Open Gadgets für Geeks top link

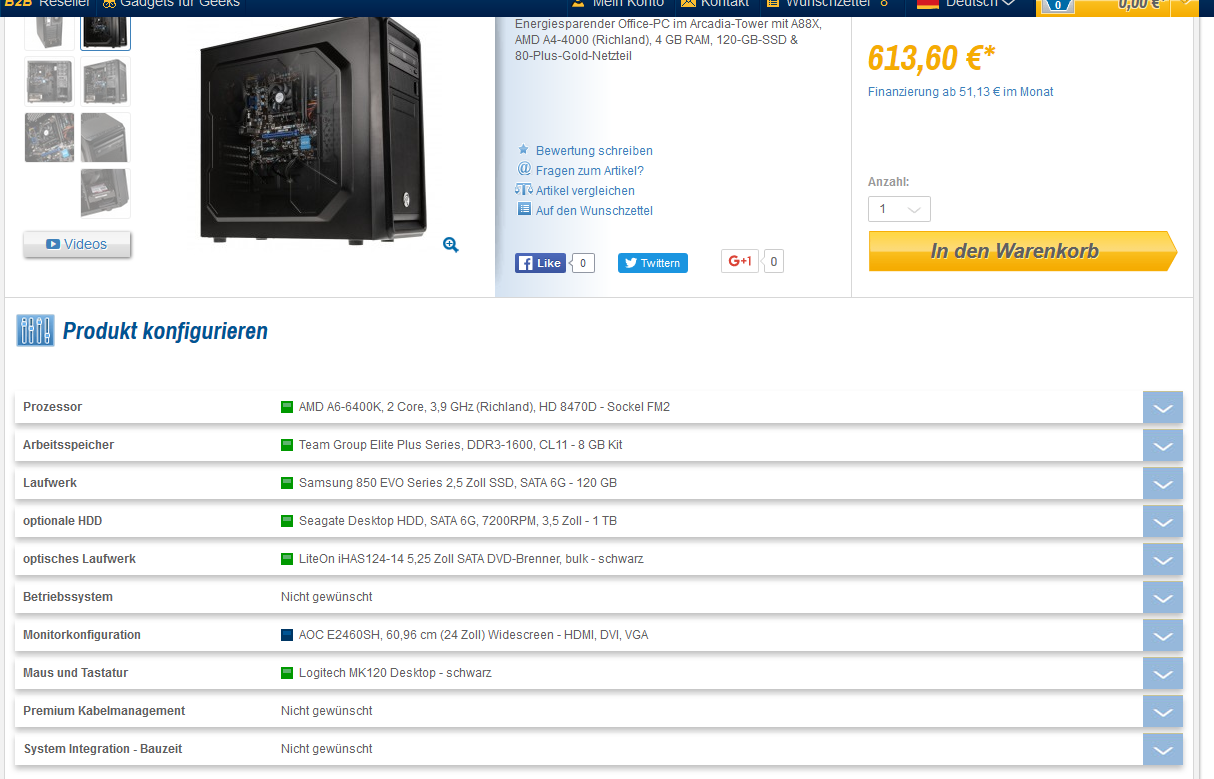coord(171,4)
